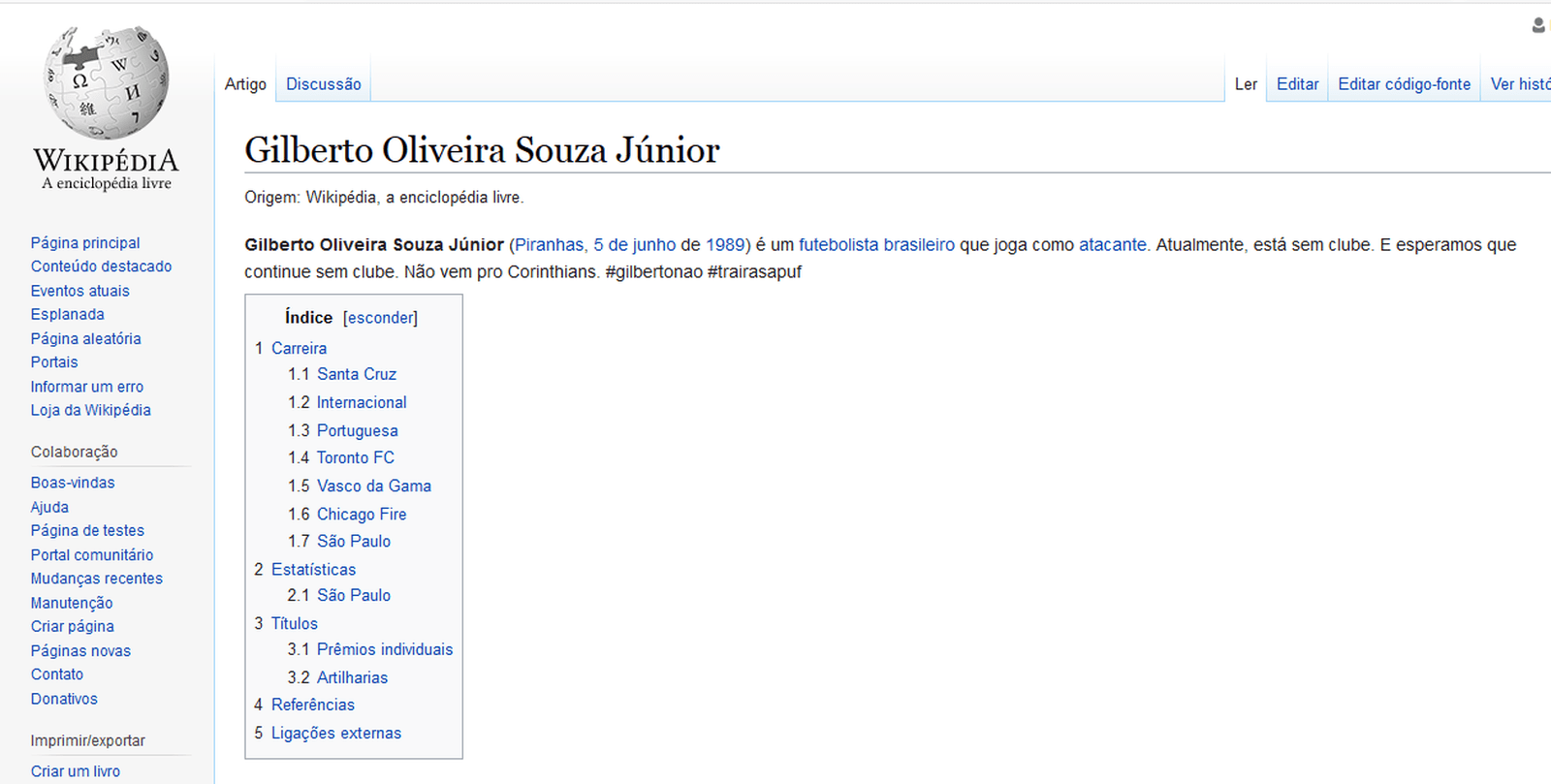Open Eventos atuais in sidebar
Viewport: 1551px width, 784px height.
pyautogui.click(x=79, y=291)
